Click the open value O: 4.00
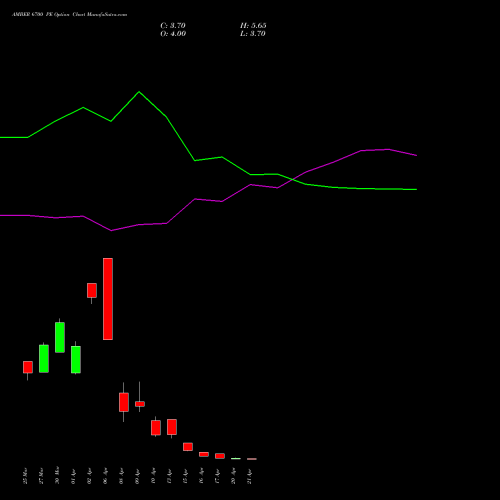This screenshot has width=500, height=500. pyautogui.click(x=173, y=34)
